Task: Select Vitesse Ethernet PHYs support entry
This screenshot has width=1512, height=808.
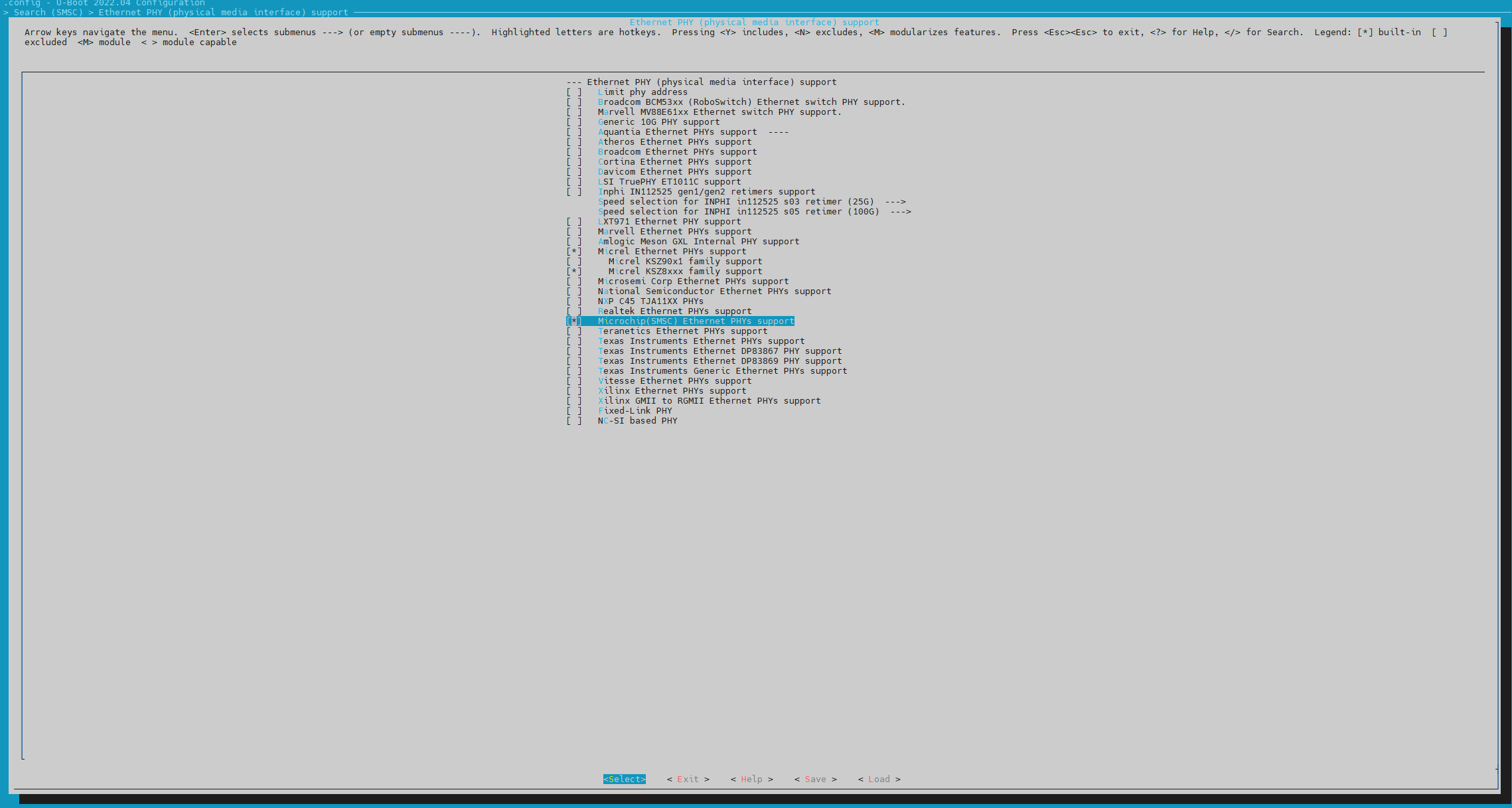Action: [x=675, y=381]
